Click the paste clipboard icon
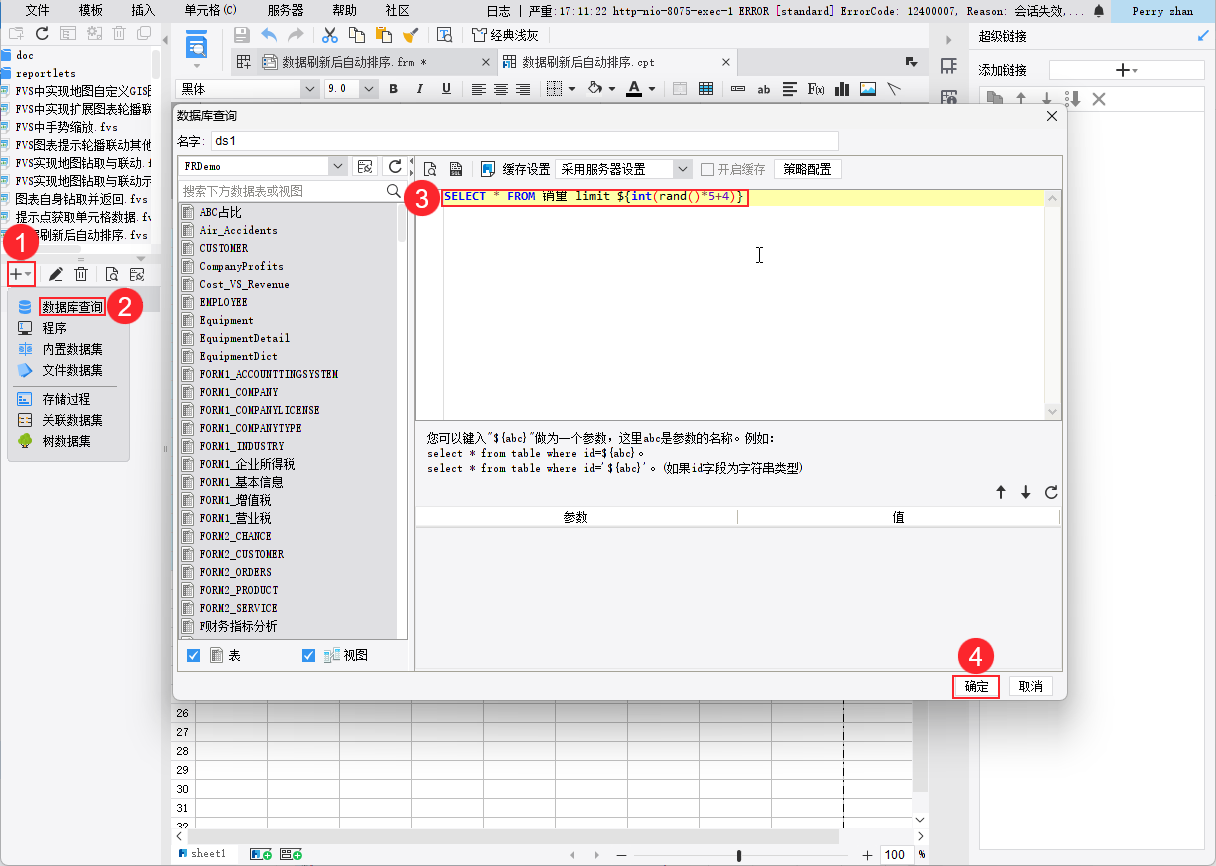Image resolution: width=1216 pixels, height=866 pixels. [383, 35]
